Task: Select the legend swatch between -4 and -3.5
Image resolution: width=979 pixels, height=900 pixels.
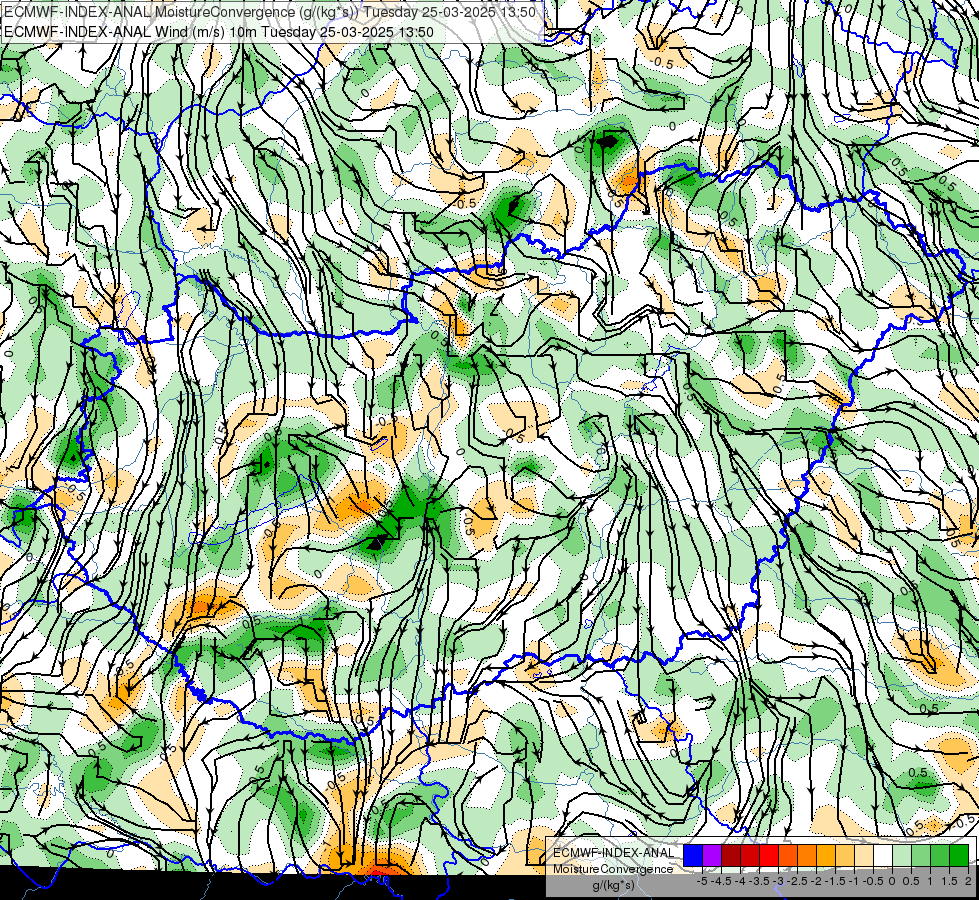Action: [750, 855]
